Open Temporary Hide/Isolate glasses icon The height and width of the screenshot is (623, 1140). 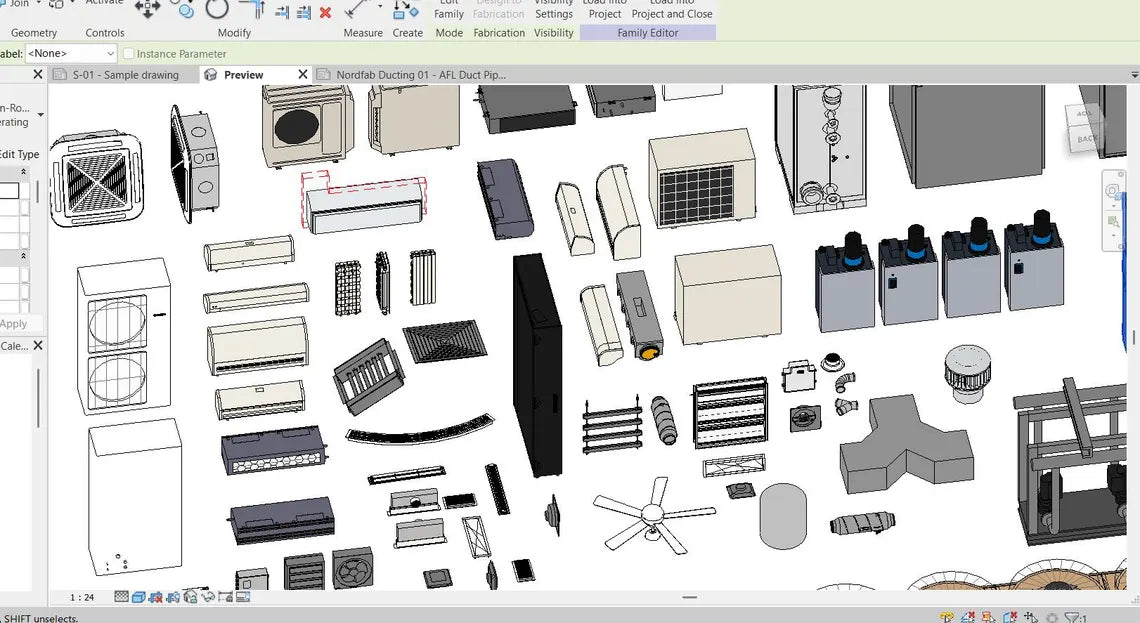point(208,597)
